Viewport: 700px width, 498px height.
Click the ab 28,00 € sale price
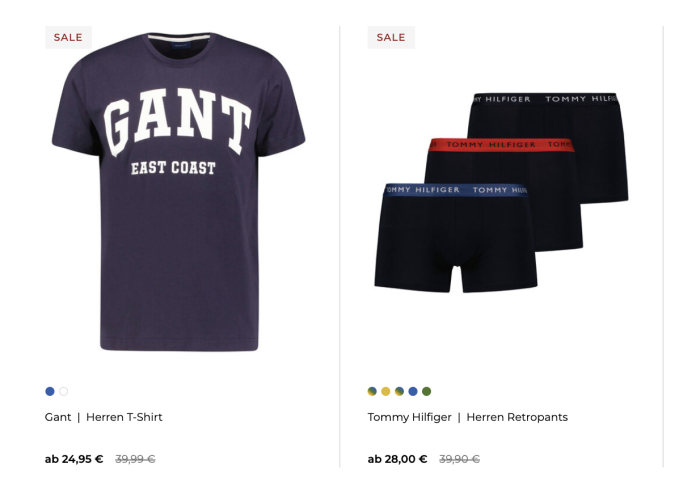397,459
